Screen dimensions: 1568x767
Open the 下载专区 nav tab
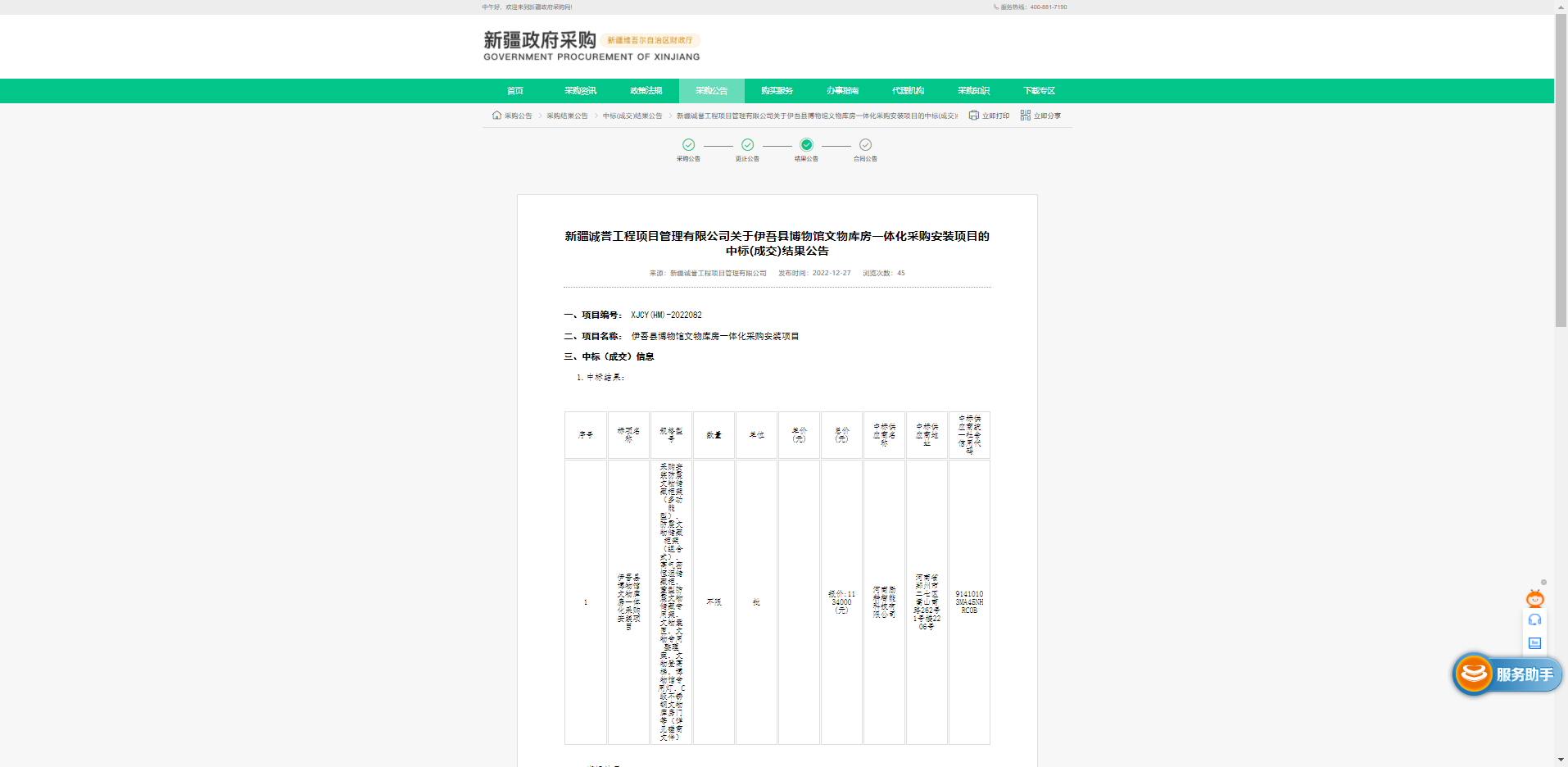coord(1039,91)
